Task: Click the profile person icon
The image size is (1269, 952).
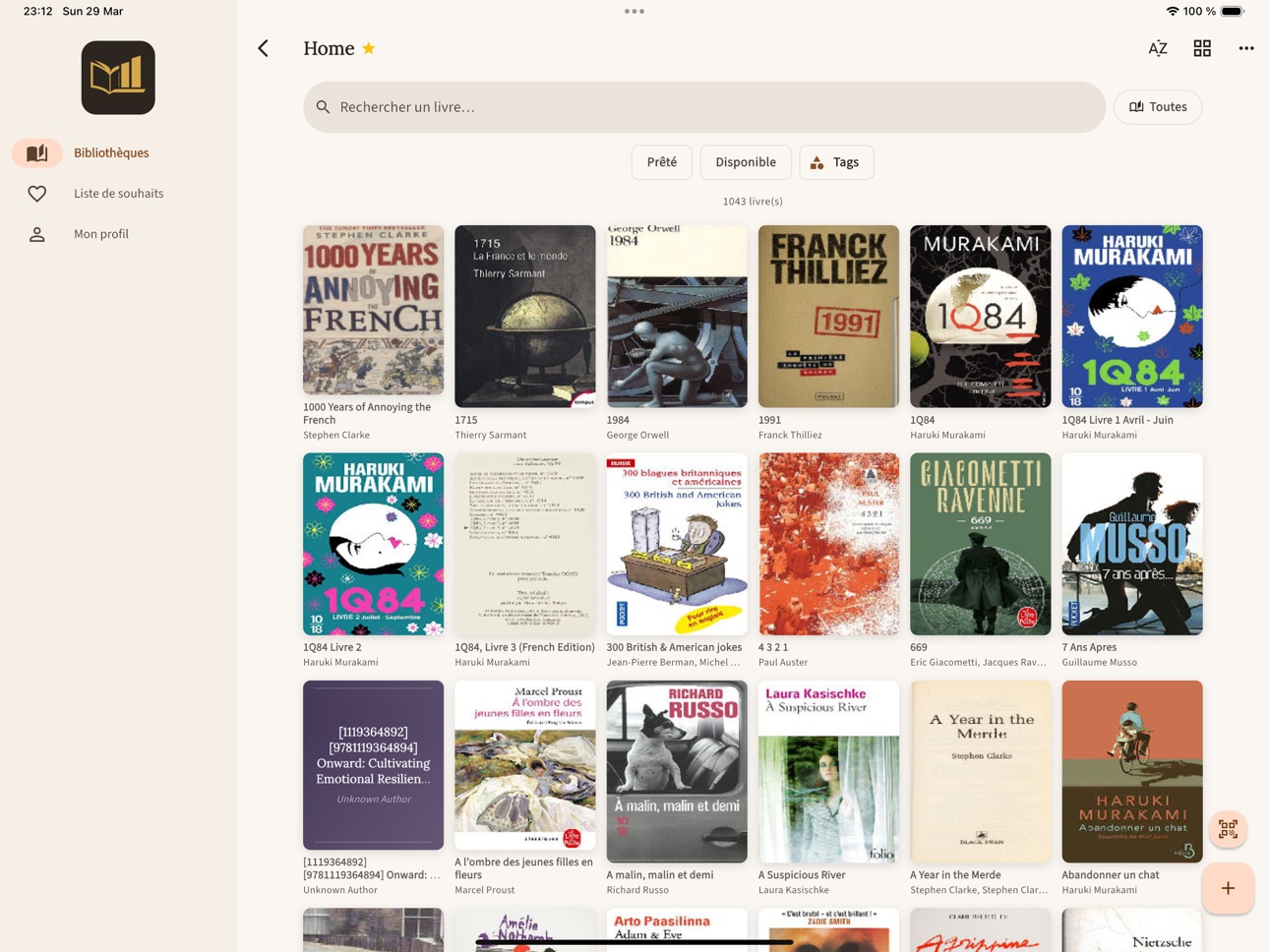Action: click(37, 234)
